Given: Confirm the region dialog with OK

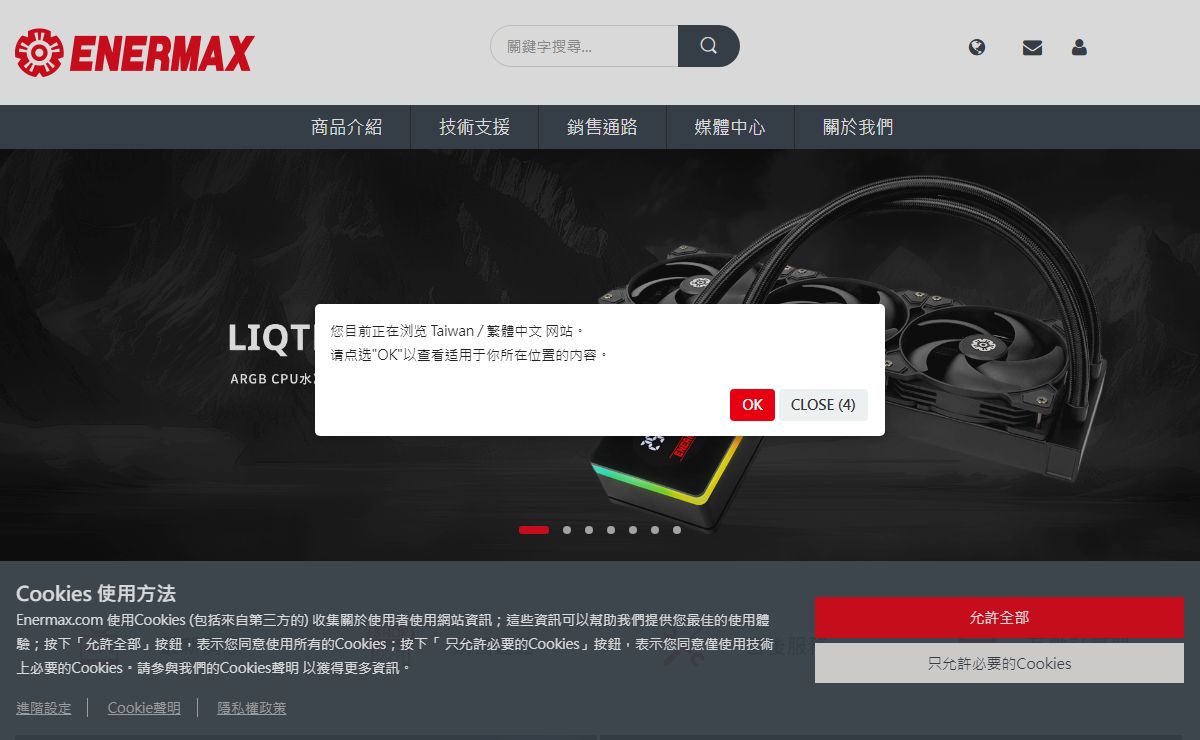Looking at the screenshot, I should pyautogui.click(x=752, y=405).
